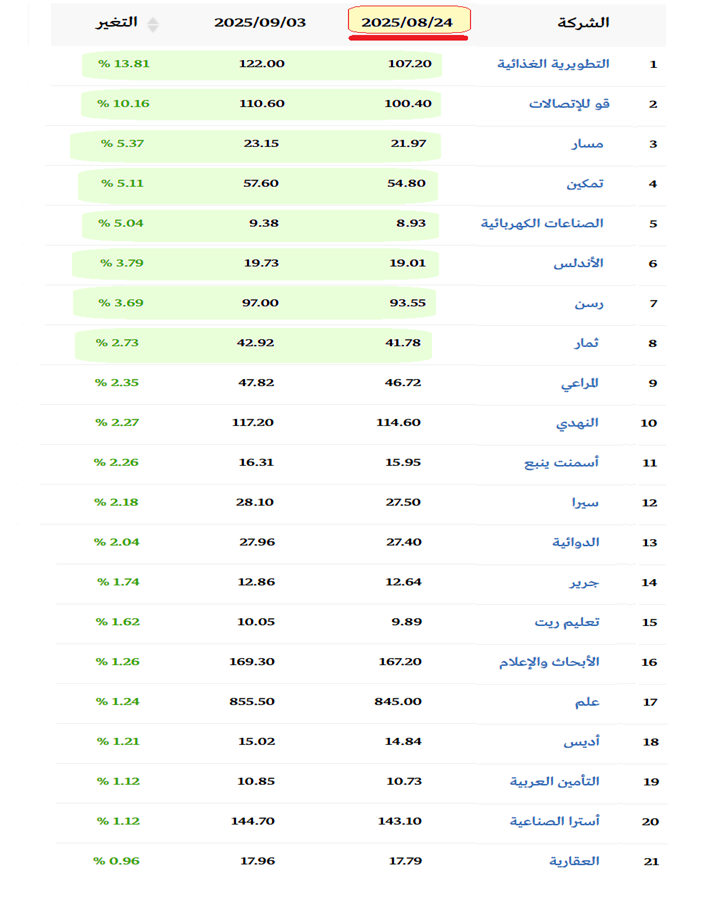Click the % 3.79 change value
This screenshot has width=708, height=905.
122,263
